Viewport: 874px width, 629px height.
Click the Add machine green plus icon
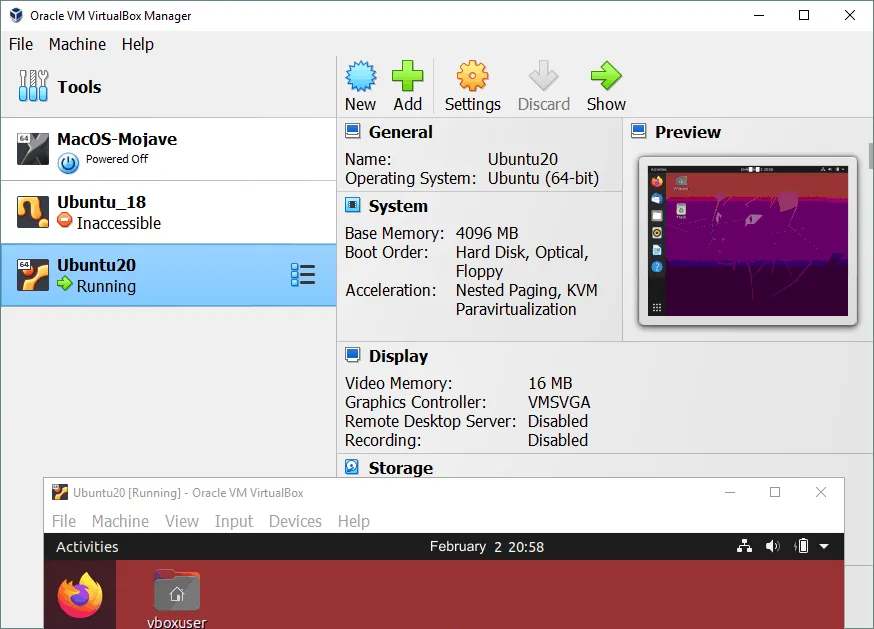[407, 77]
